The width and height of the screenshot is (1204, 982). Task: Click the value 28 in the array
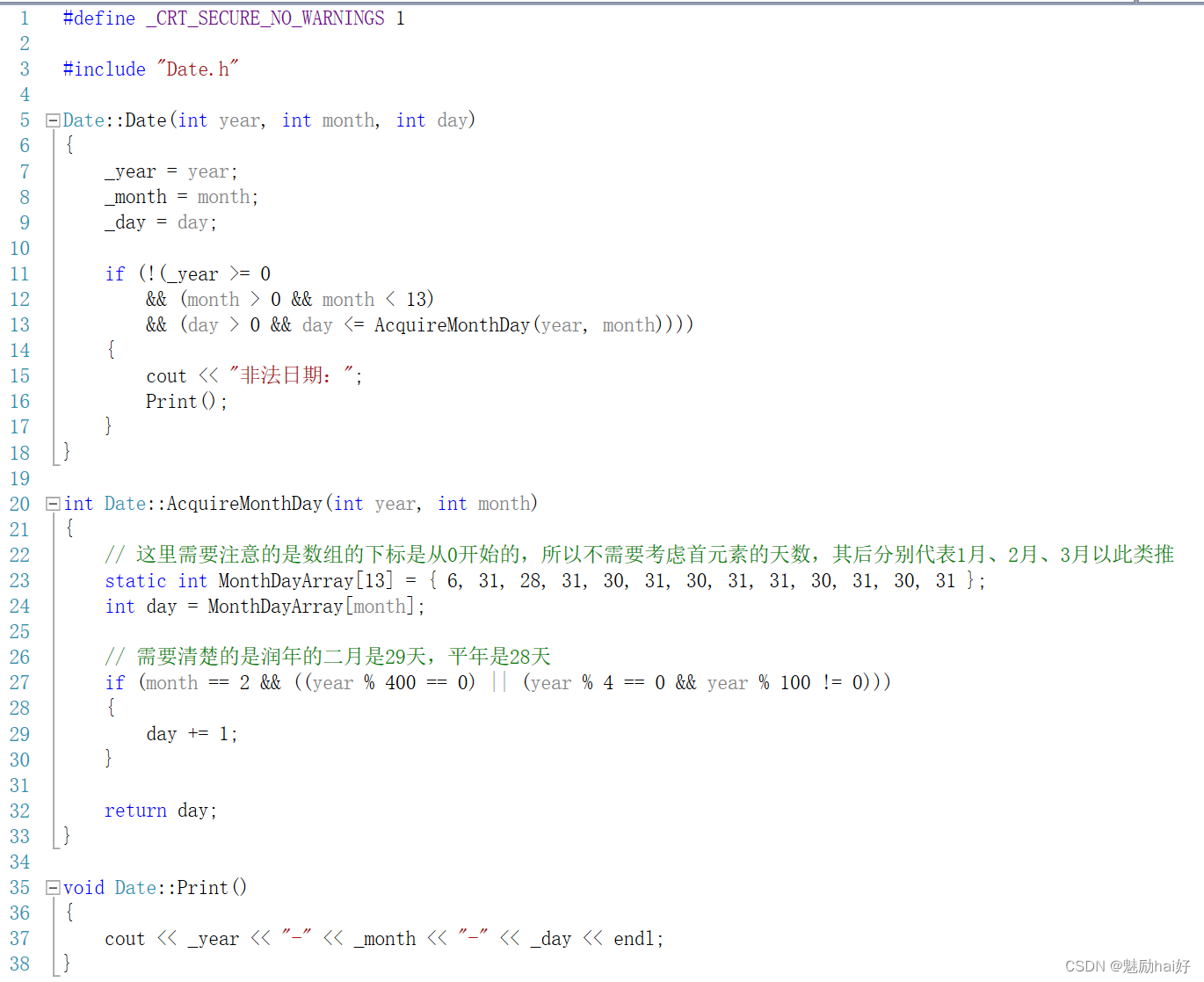click(531, 581)
